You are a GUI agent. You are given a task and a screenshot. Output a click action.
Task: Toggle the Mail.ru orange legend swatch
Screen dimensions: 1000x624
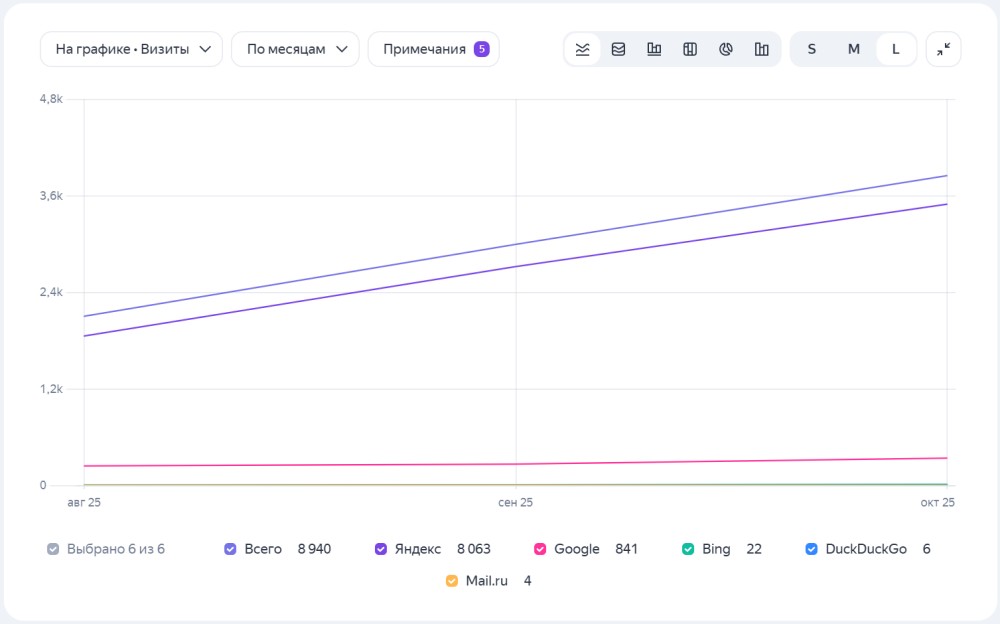[452, 581]
